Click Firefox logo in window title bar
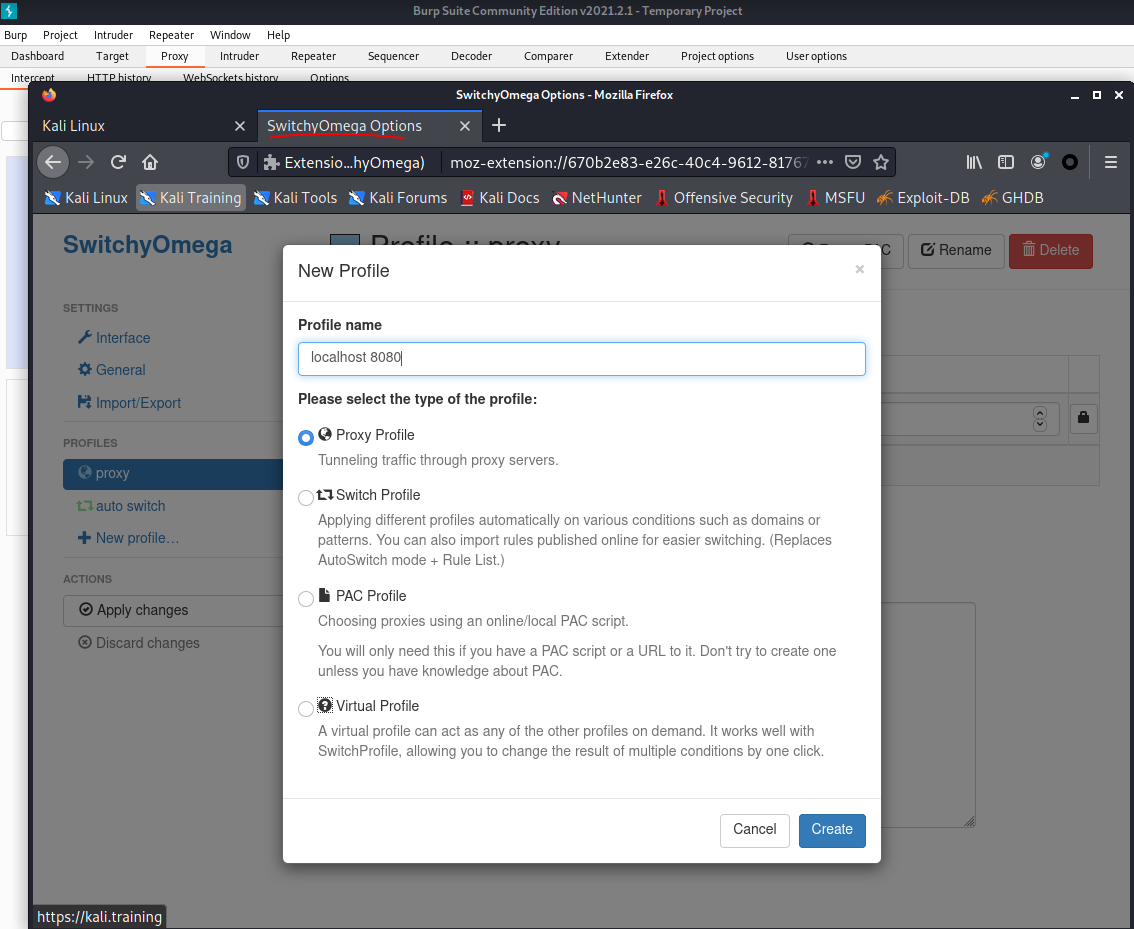The width and height of the screenshot is (1134, 929). click(x=48, y=95)
